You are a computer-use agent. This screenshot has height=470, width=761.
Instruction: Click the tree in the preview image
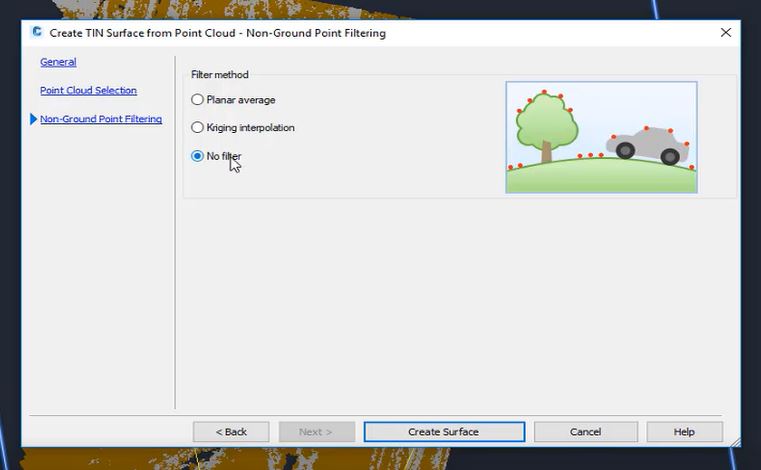[546, 128]
